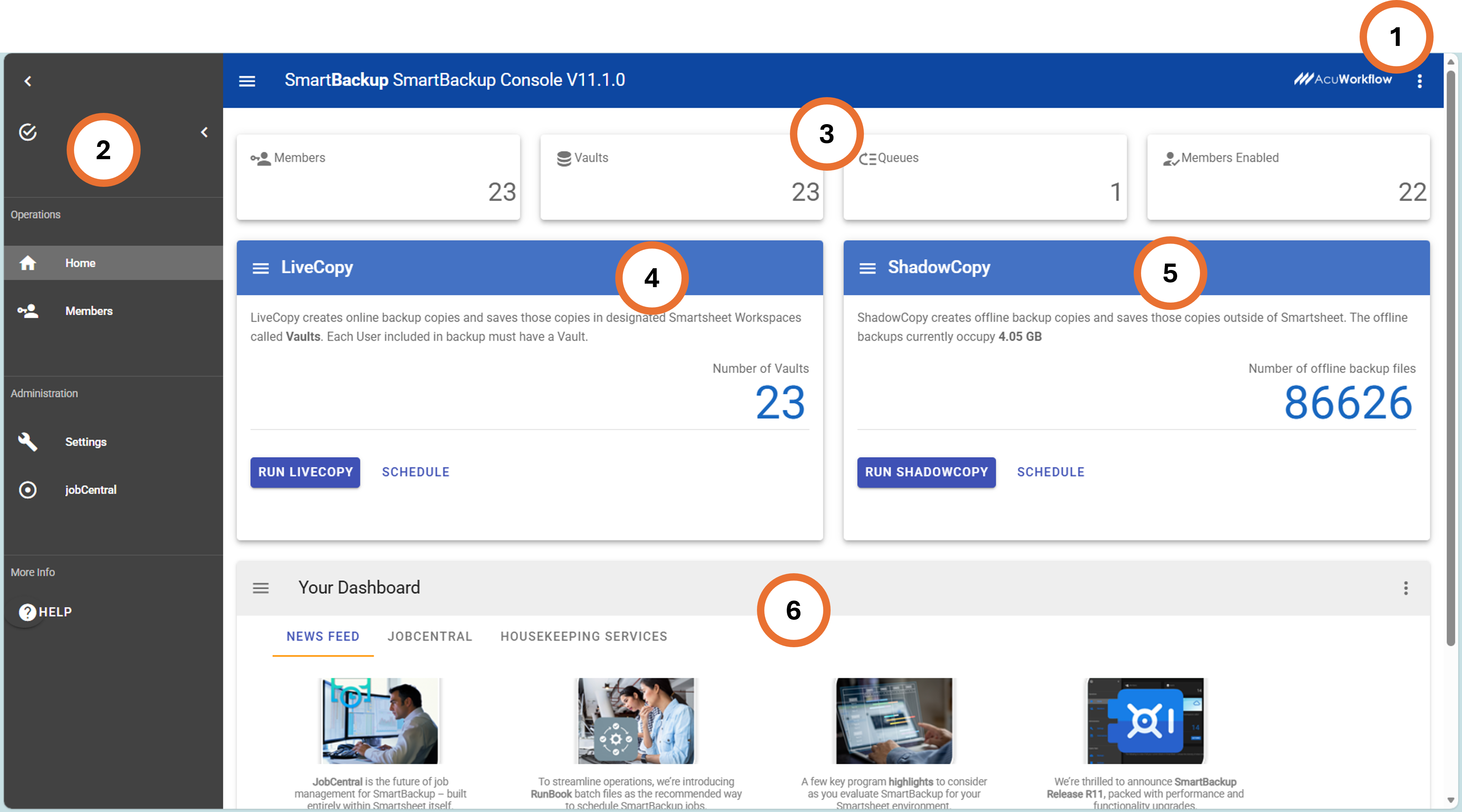Image resolution: width=1462 pixels, height=812 pixels.
Task: Click the RUN SHADOWCOPY button
Action: click(x=926, y=472)
